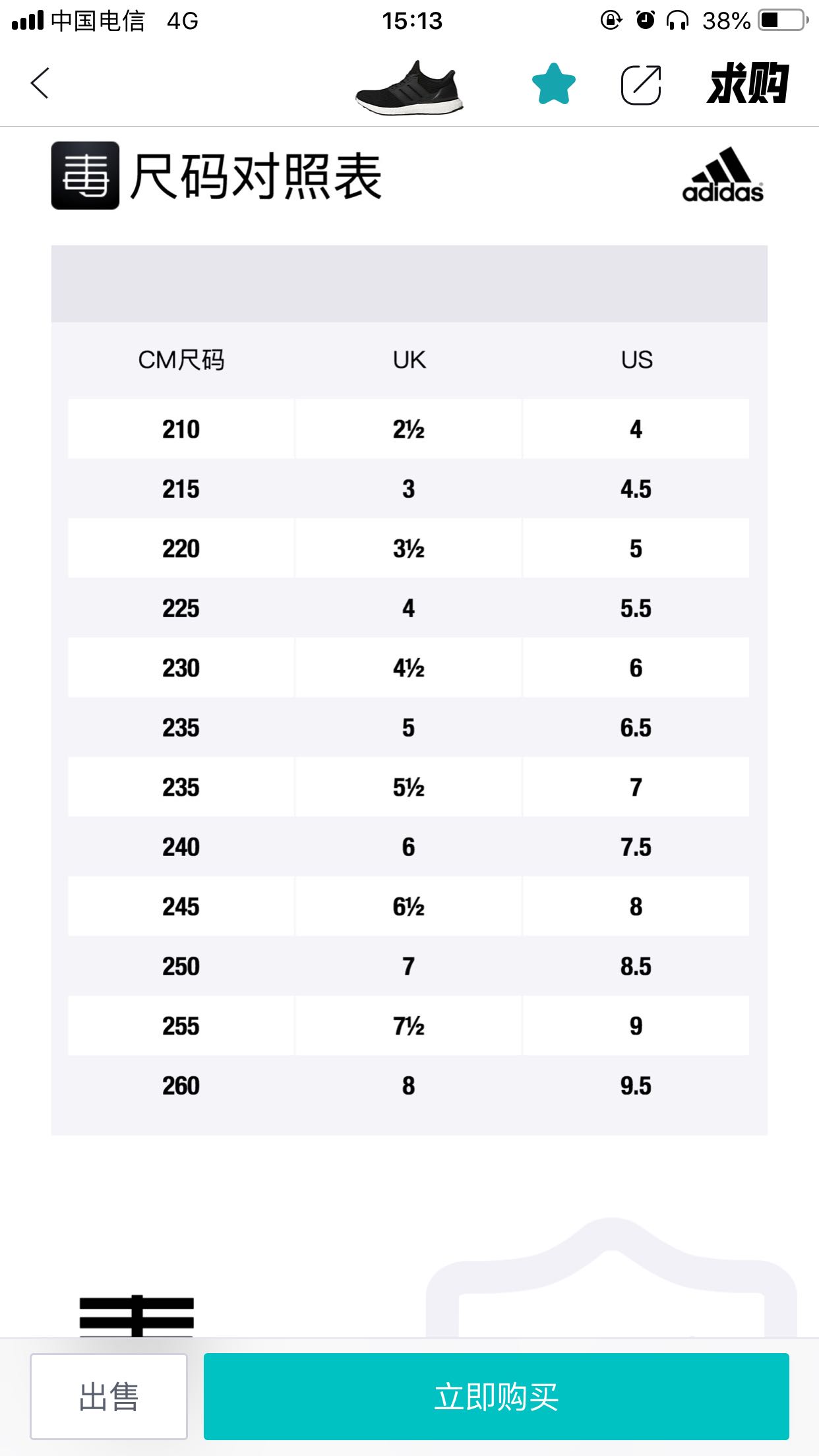Tap the headphones status icon
Screen dimensions: 819x1456
tap(677, 20)
